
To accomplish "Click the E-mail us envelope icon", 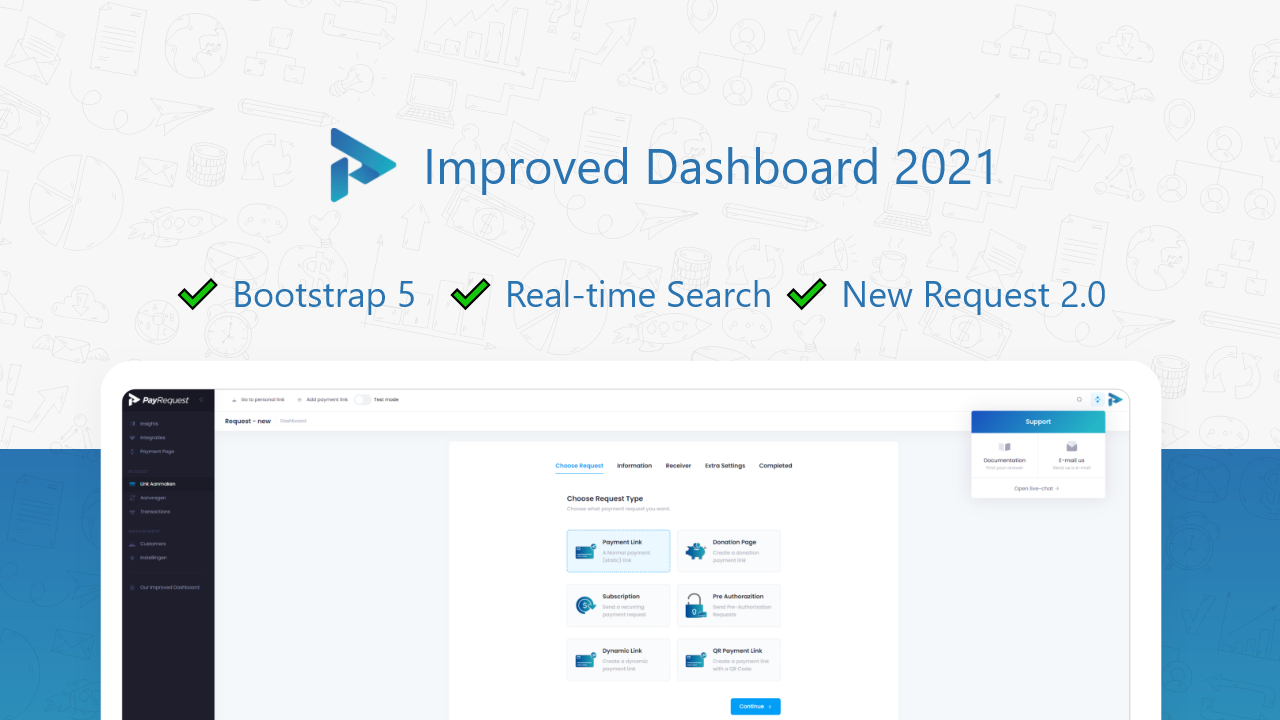I will pos(1071,447).
